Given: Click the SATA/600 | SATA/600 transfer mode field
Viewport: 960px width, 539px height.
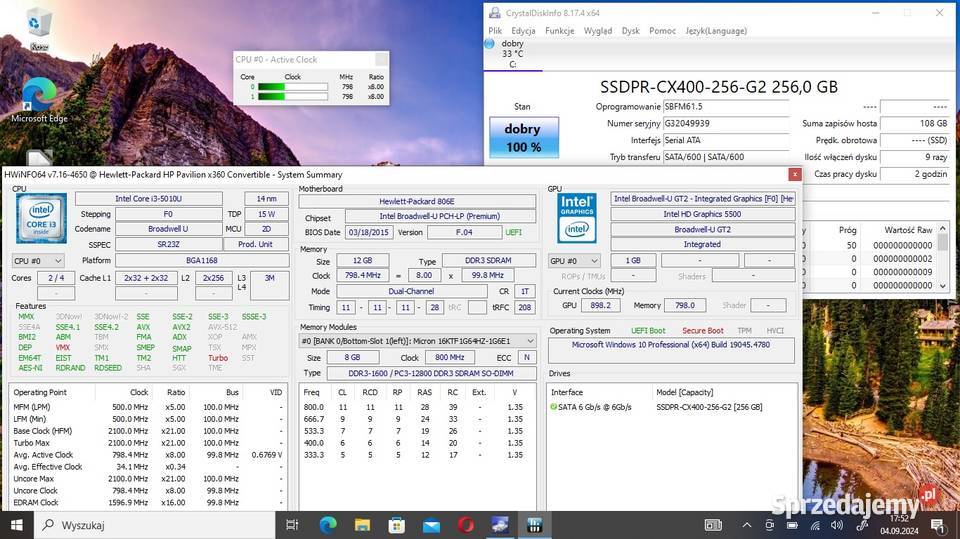Looking at the screenshot, I should coord(726,157).
